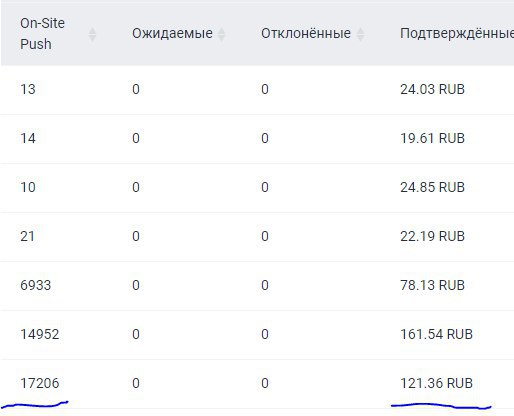Viewport: 514px width, 416px height.
Task: Sort by the On-Site Push column arrows
Action: [92, 34]
